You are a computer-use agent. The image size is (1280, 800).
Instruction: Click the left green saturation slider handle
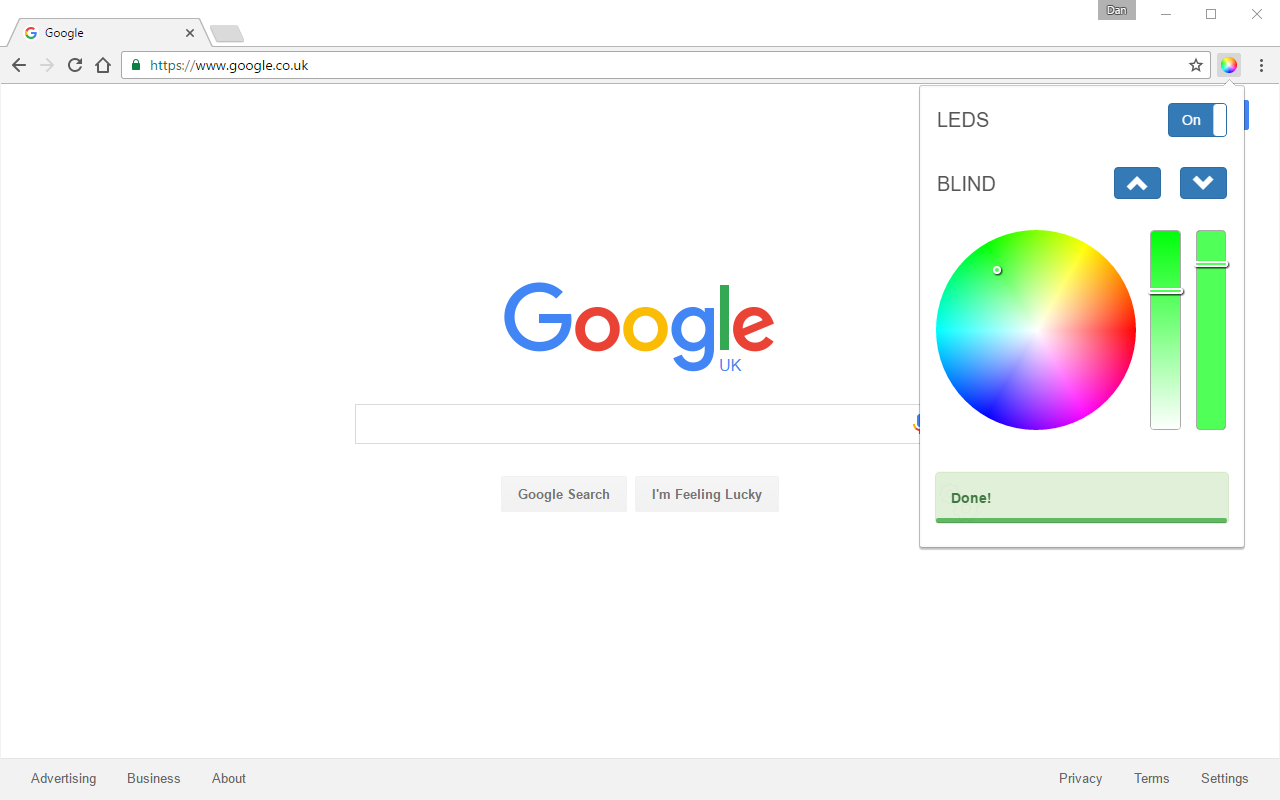[x=1166, y=291]
